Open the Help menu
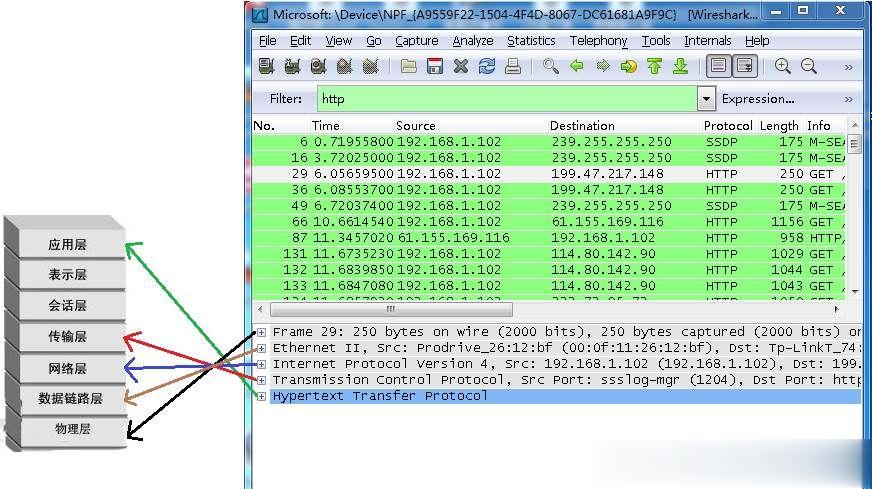The width and height of the screenshot is (872, 489). (757, 41)
